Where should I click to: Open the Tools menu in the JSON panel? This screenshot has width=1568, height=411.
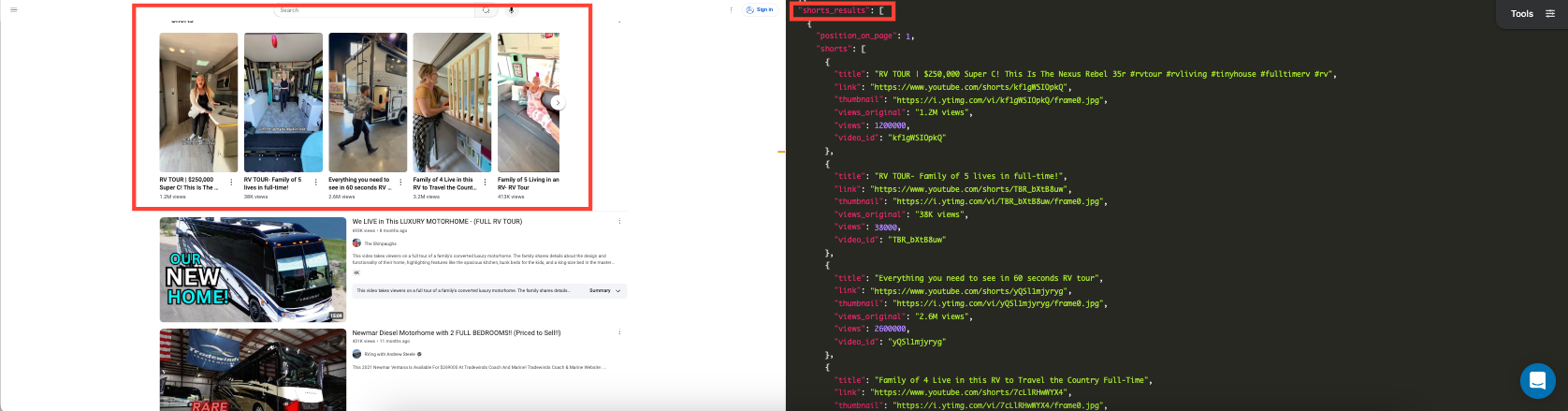(1532, 13)
